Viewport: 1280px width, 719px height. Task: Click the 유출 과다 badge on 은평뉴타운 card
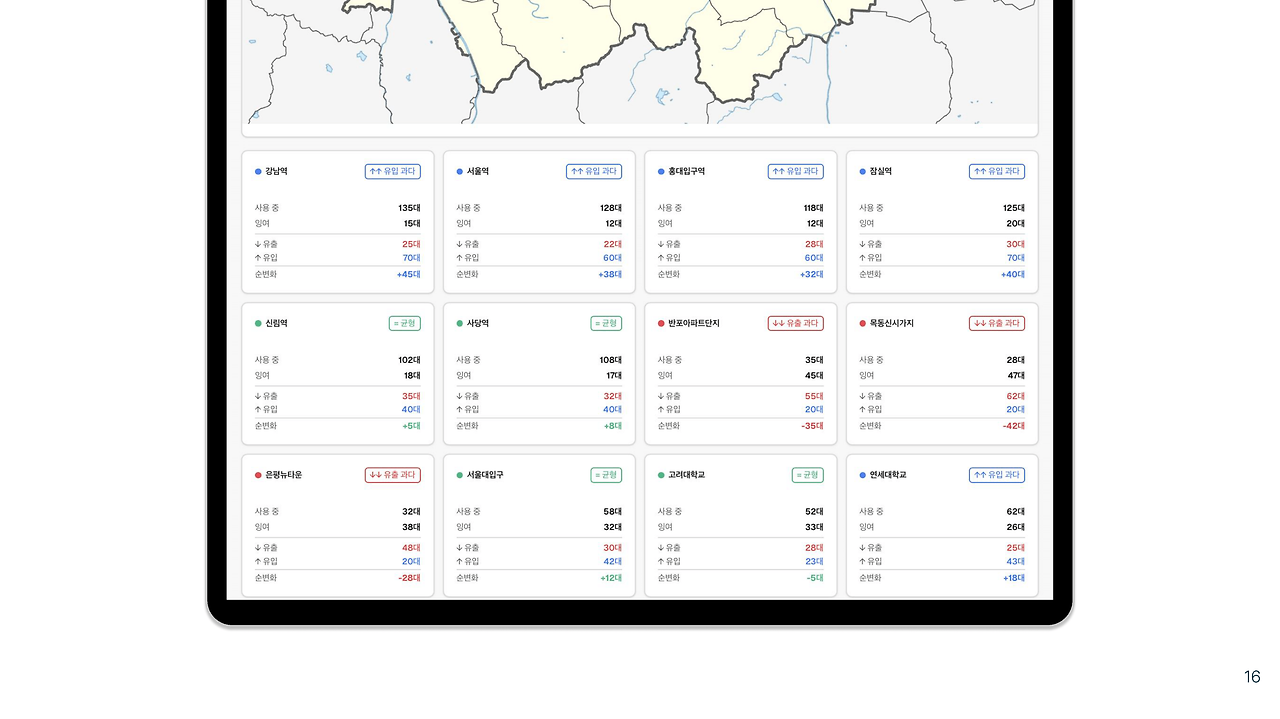click(393, 475)
